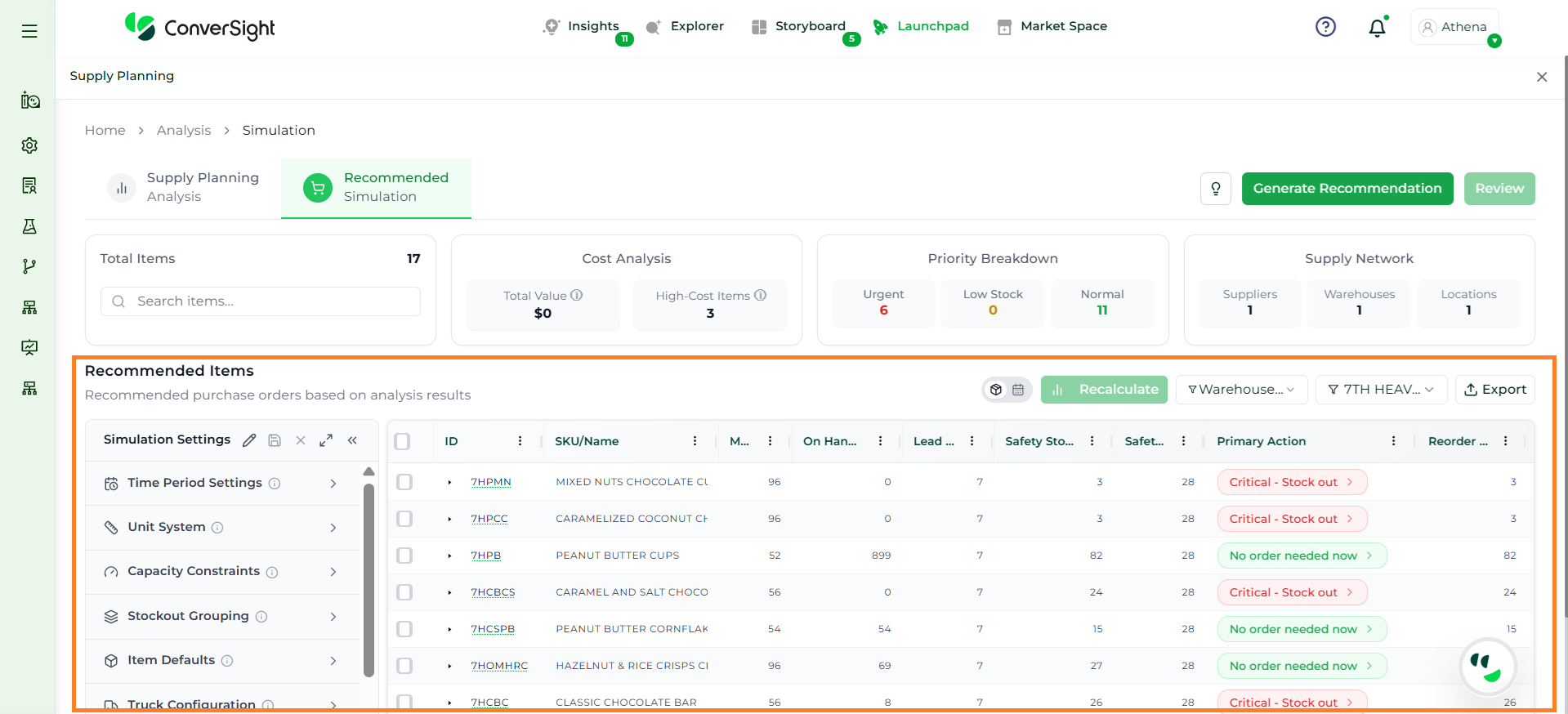Click the Generate Recommendation button
Viewport: 1568px width, 714px height.
pos(1347,189)
